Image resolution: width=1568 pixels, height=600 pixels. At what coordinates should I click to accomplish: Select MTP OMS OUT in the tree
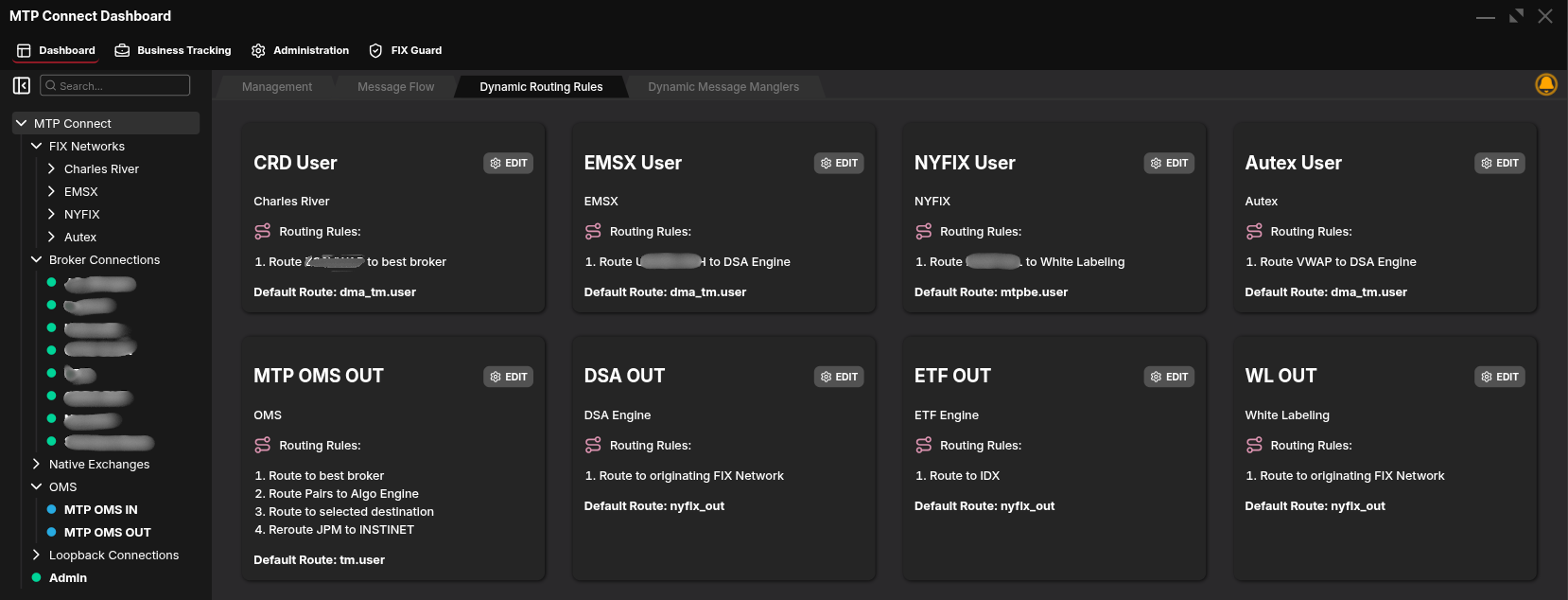click(107, 532)
